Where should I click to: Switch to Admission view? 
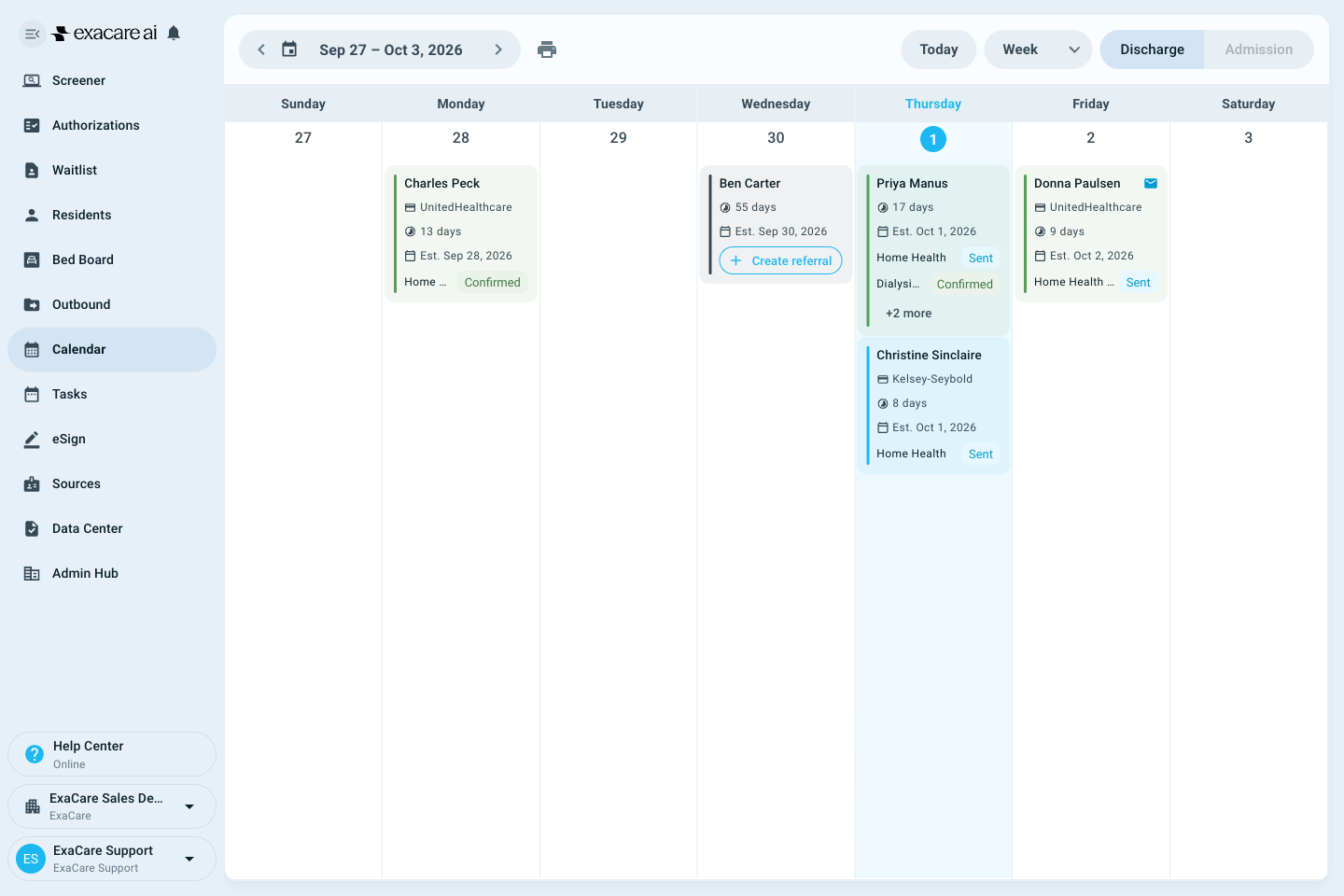point(1259,49)
